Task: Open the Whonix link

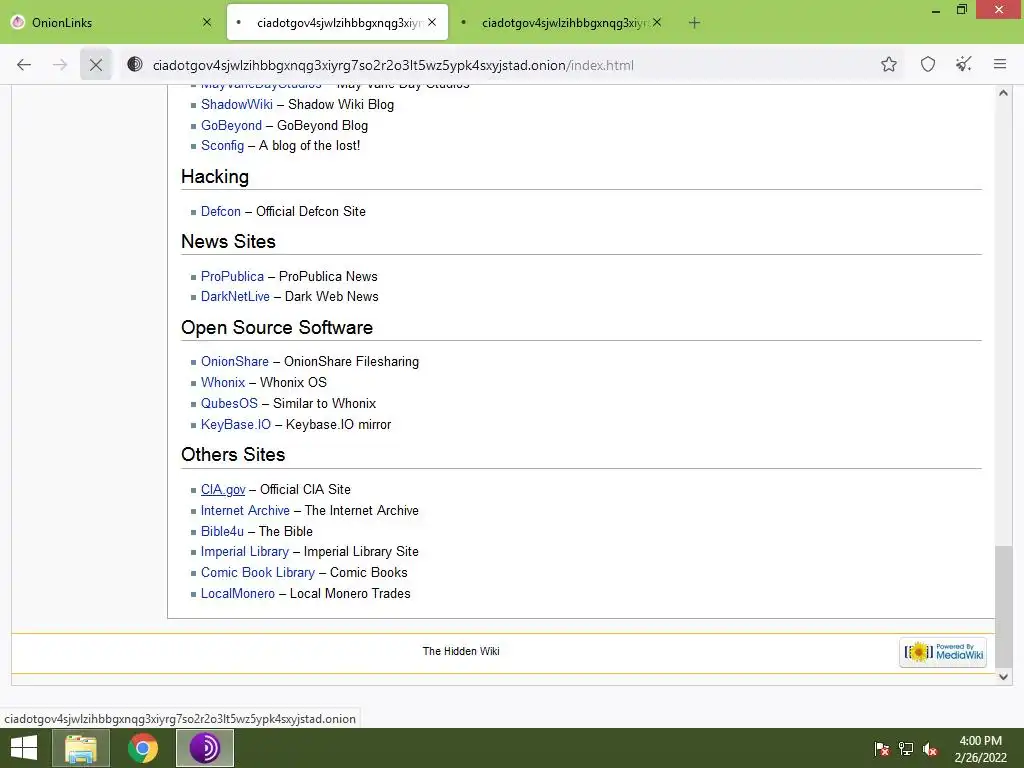Action: coord(223,383)
